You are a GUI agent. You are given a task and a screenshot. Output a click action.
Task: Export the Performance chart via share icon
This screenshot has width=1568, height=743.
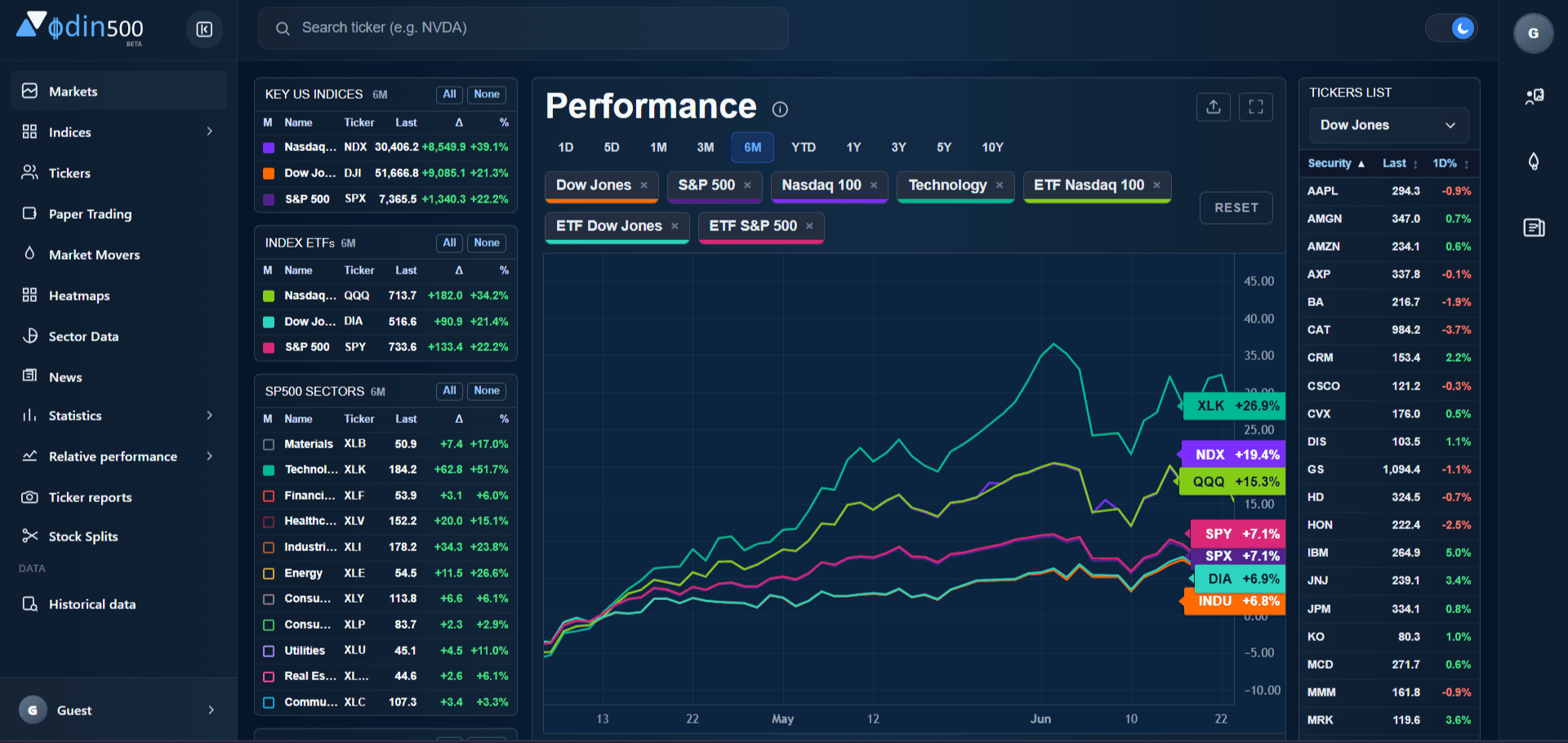[1214, 107]
